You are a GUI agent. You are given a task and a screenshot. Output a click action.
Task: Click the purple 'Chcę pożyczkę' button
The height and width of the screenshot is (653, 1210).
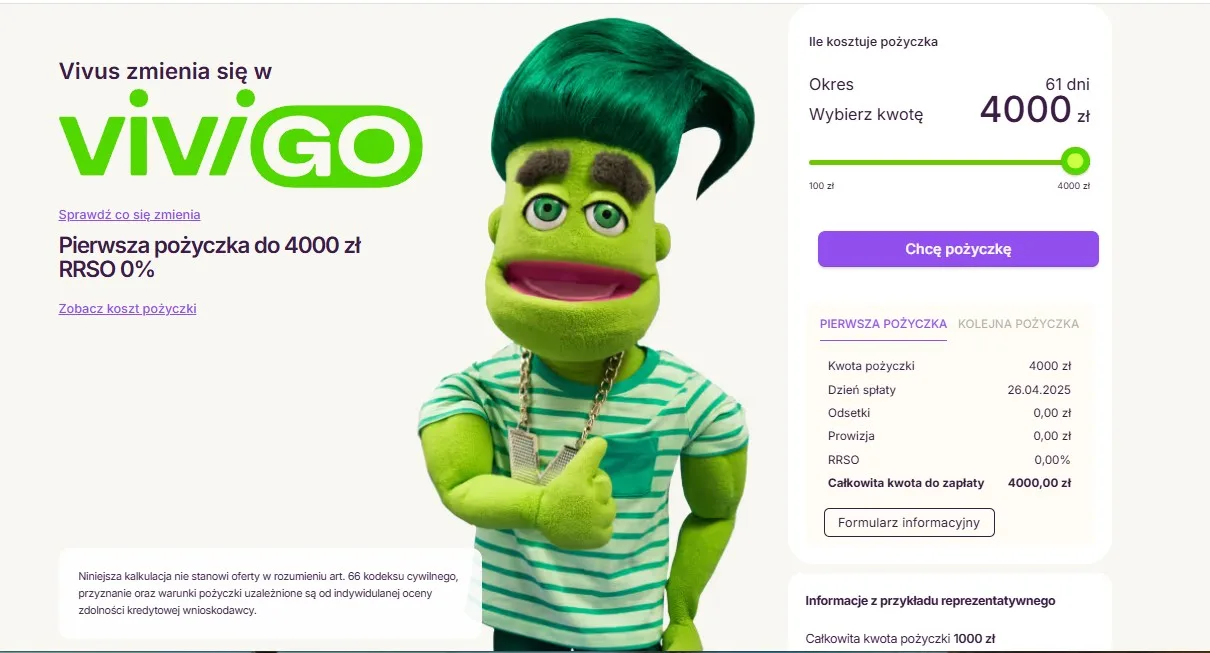958,249
